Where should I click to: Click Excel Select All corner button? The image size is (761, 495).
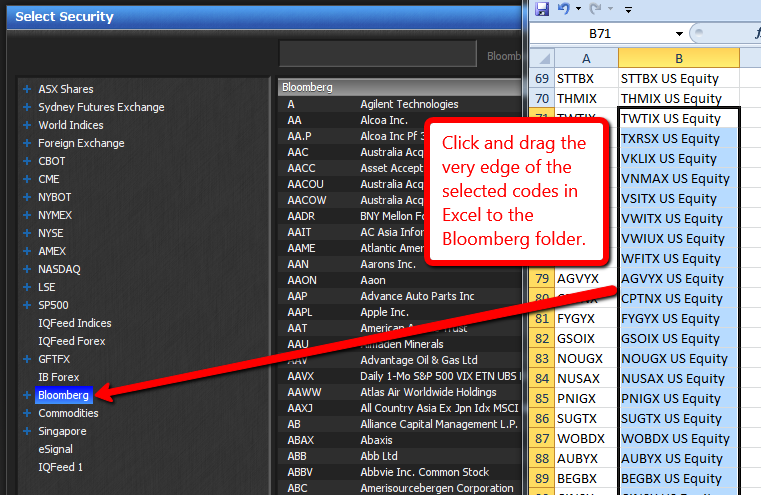542,58
